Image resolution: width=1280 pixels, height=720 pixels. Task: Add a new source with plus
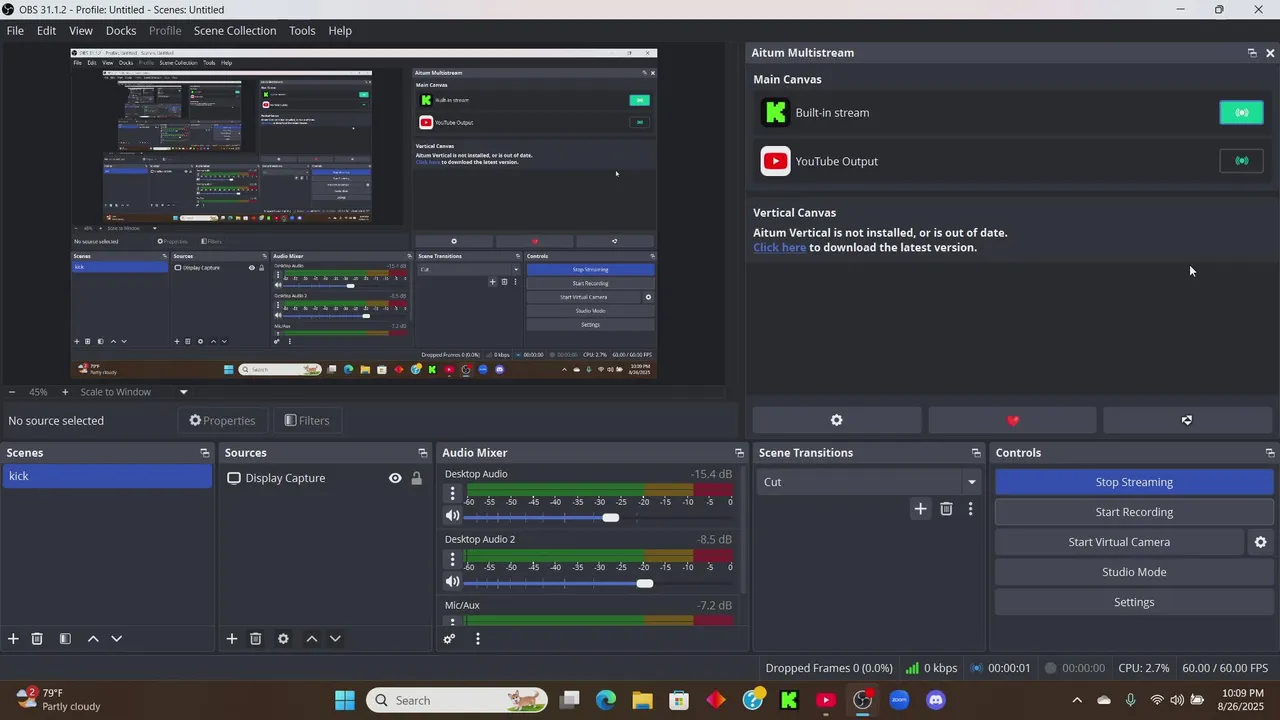(231, 638)
